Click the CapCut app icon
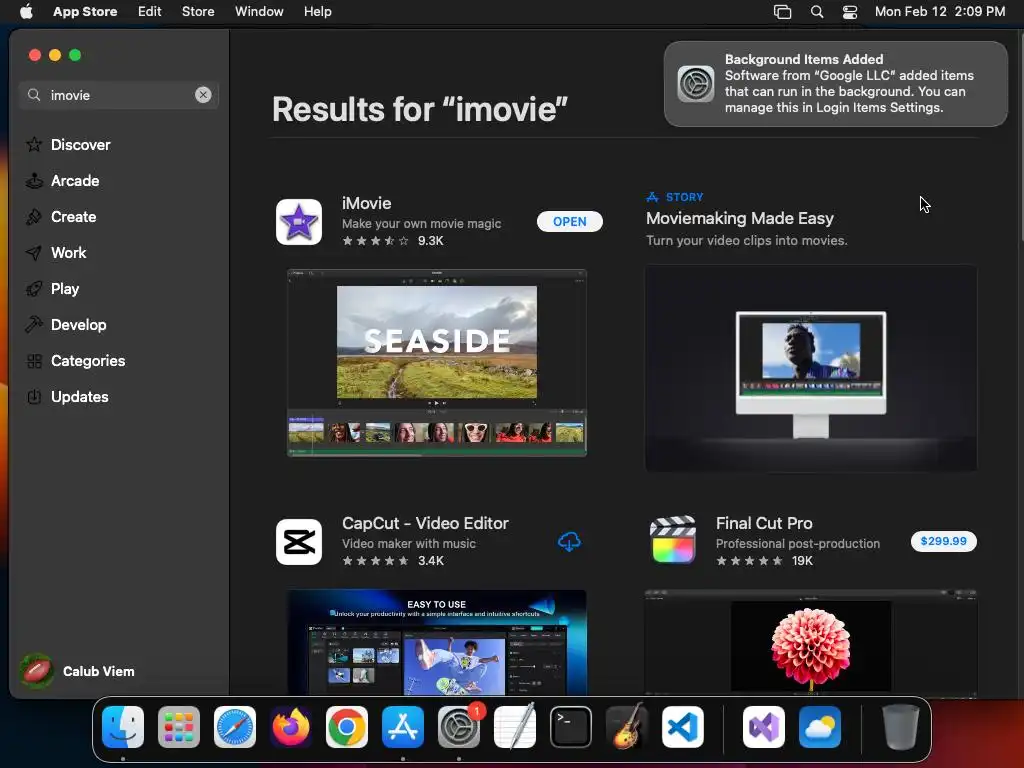The image size is (1024, 768). (298, 542)
